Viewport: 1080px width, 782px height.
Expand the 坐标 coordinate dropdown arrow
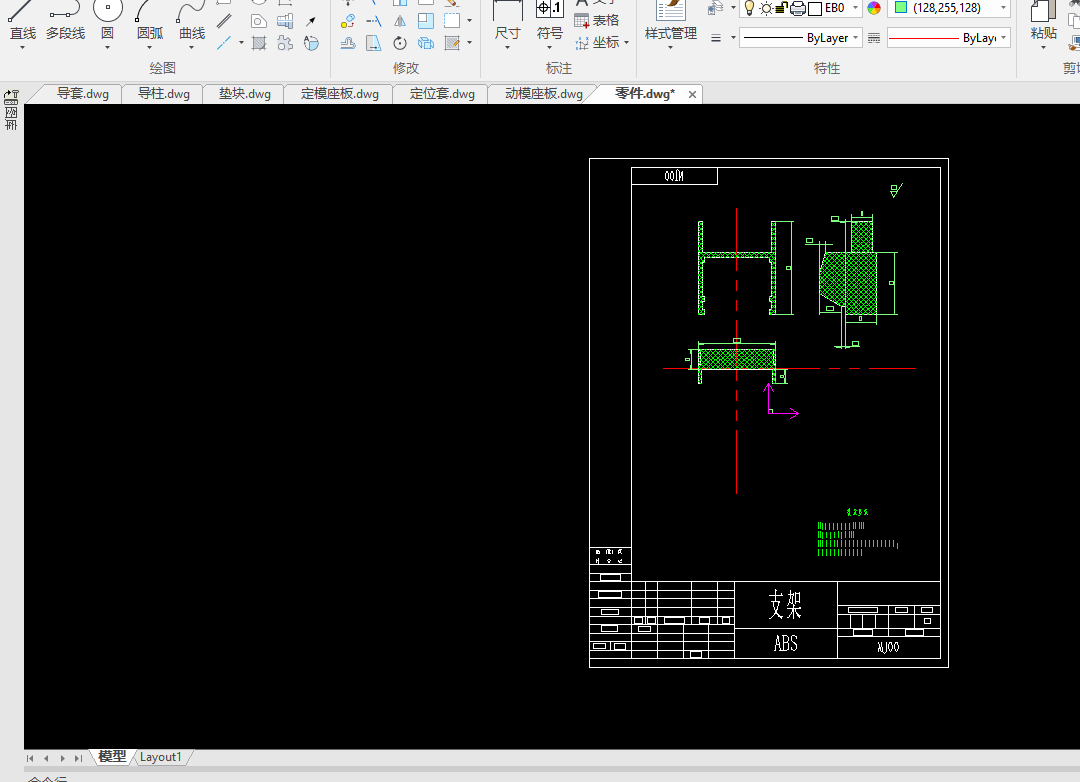pyautogui.click(x=626, y=43)
